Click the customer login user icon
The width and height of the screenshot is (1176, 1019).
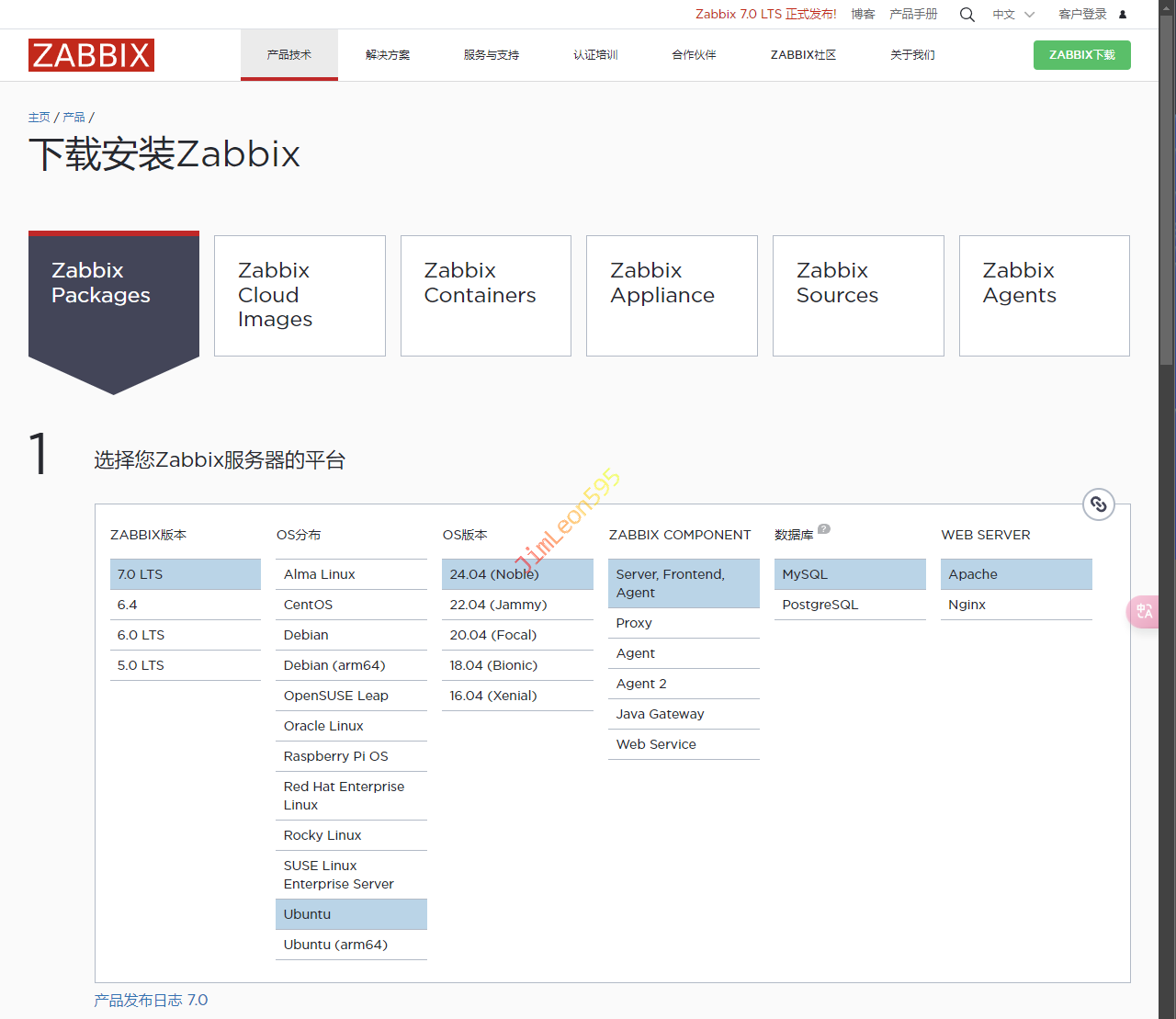pyautogui.click(x=1122, y=15)
